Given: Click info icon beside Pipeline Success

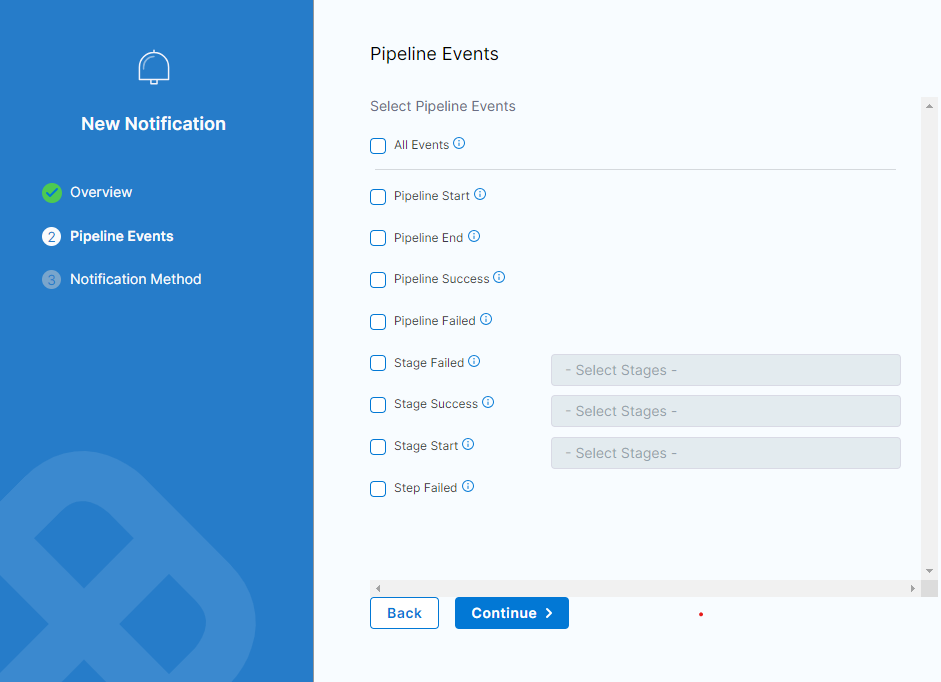Looking at the screenshot, I should 499,278.
